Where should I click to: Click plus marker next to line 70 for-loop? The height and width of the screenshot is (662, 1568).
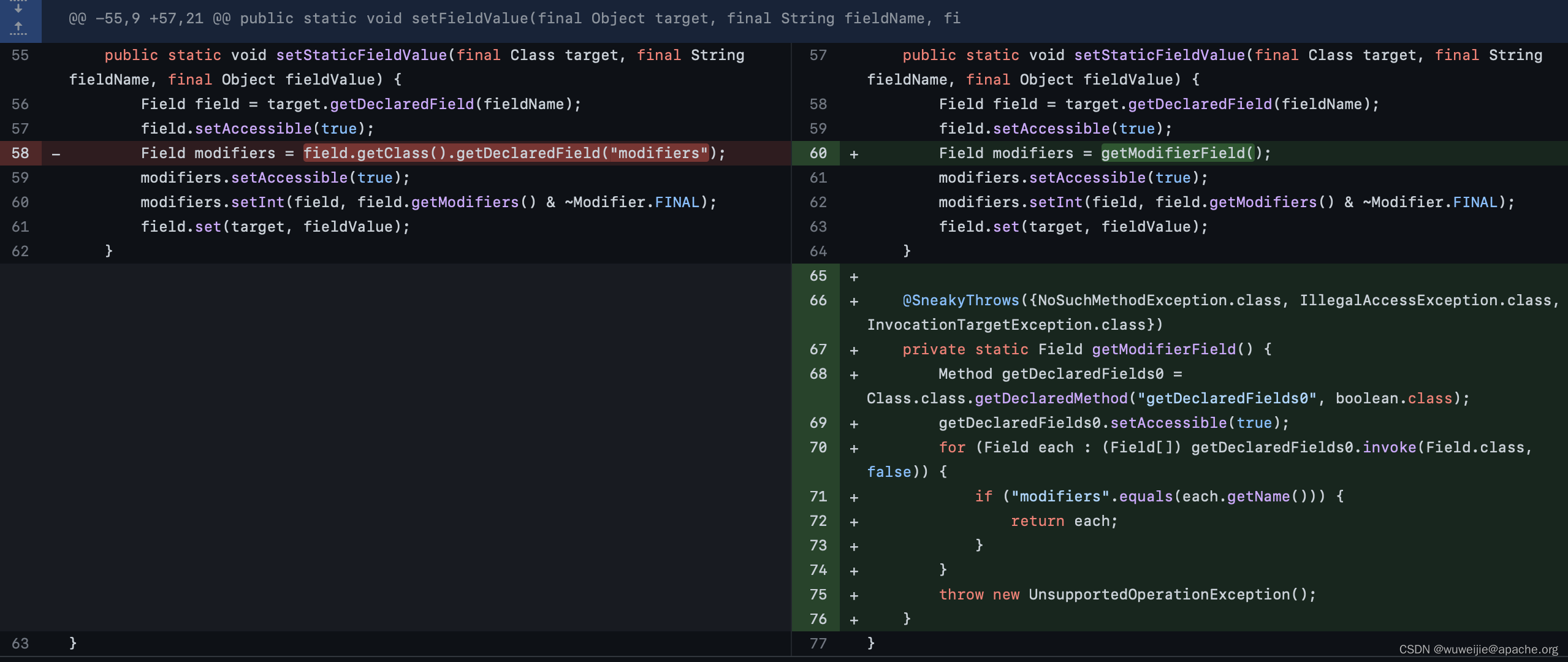(854, 448)
